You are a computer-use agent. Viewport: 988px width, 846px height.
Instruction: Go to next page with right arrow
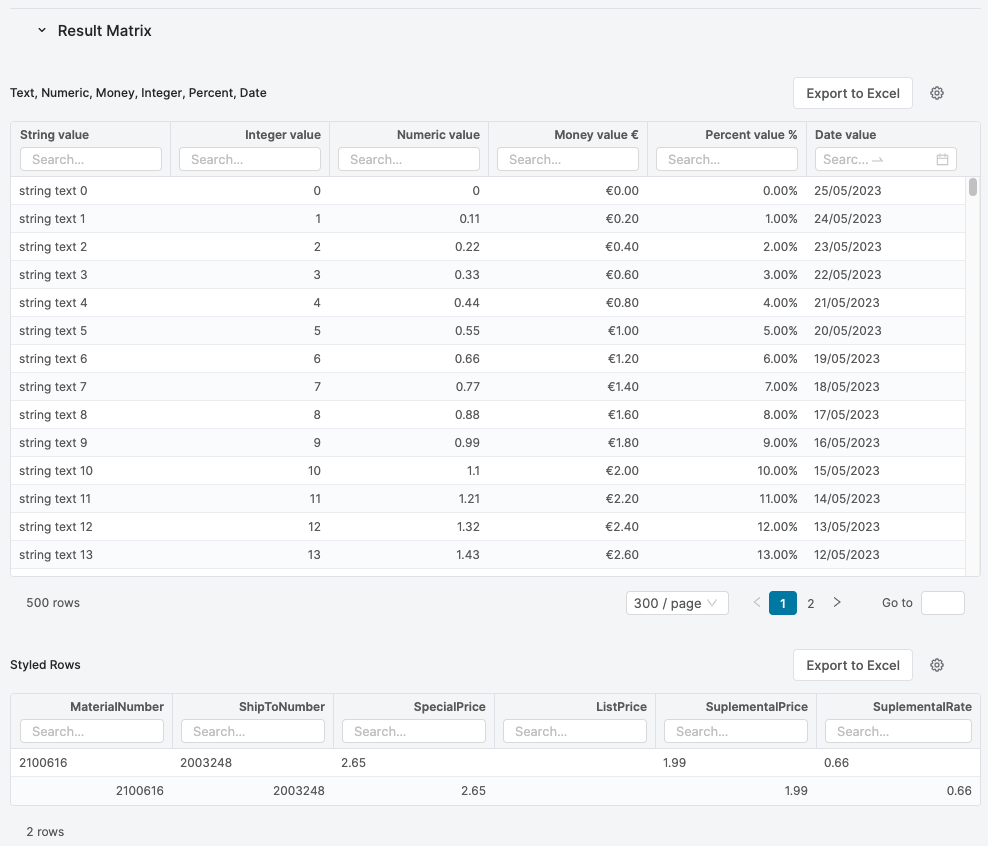click(x=837, y=603)
